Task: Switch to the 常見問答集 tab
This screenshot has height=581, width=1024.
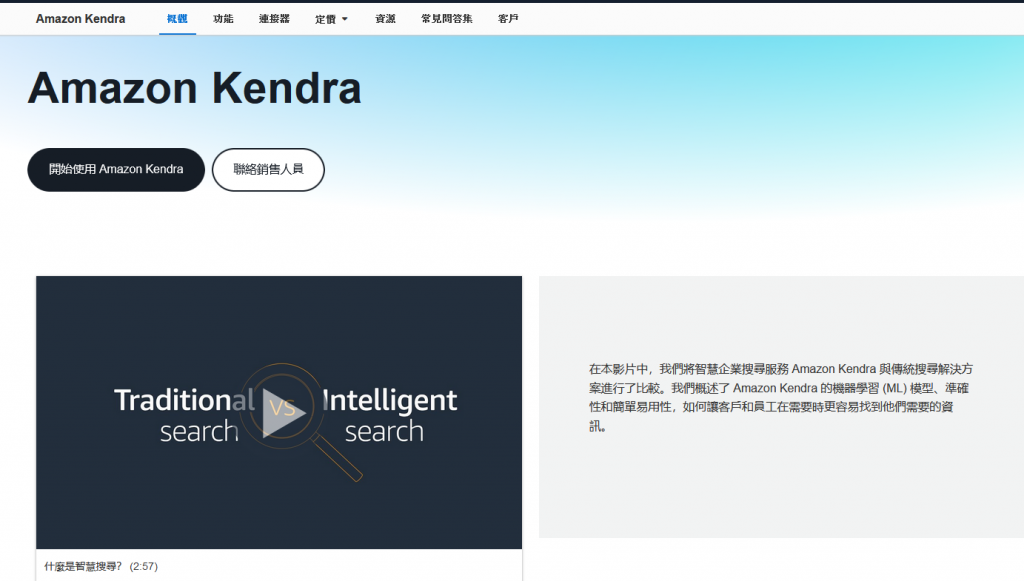Action: point(447,19)
